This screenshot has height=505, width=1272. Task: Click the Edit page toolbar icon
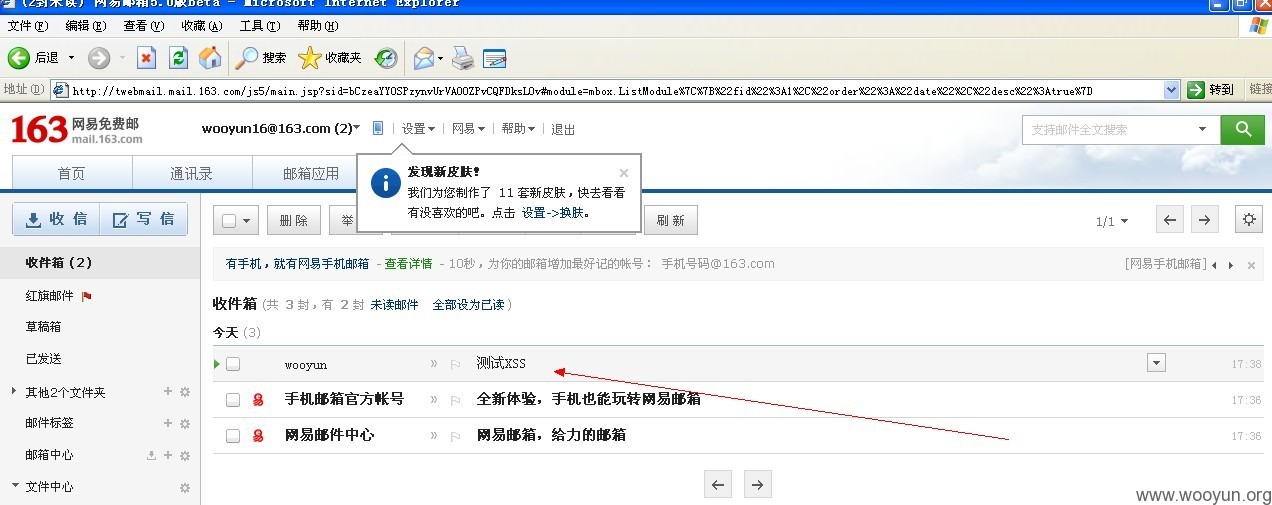point(495,58)
